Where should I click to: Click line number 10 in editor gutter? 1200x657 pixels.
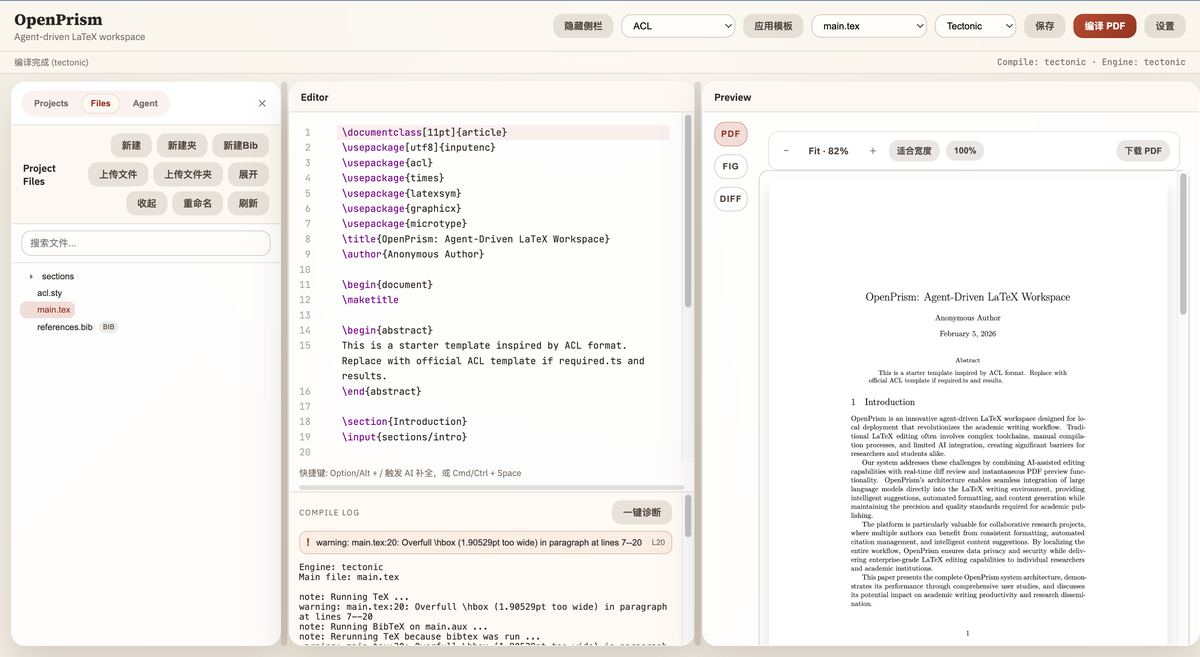tap(306, 270)
